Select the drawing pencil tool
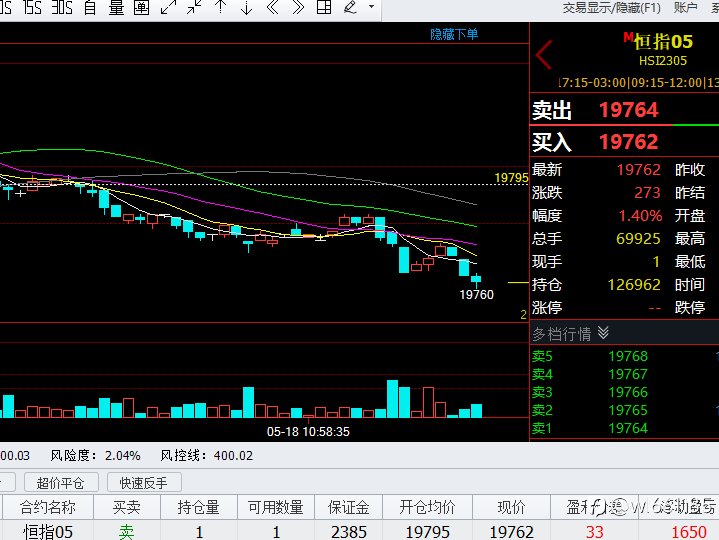This screenshot has height=540, width=719. [350, 7]
